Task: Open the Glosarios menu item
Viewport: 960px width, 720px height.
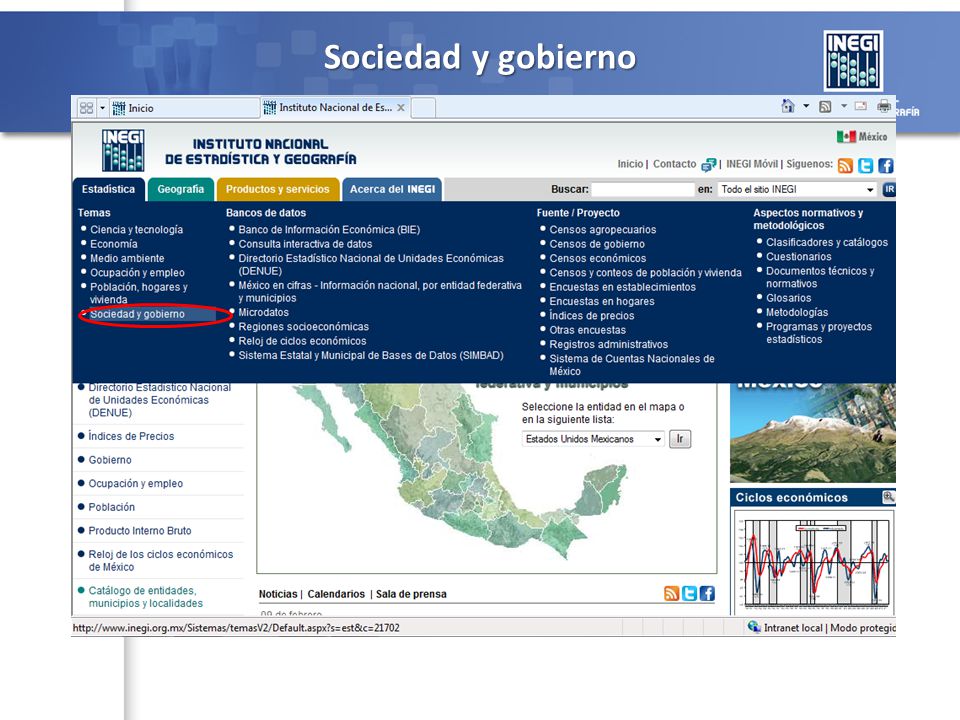Action: click(x=789, y=298)
